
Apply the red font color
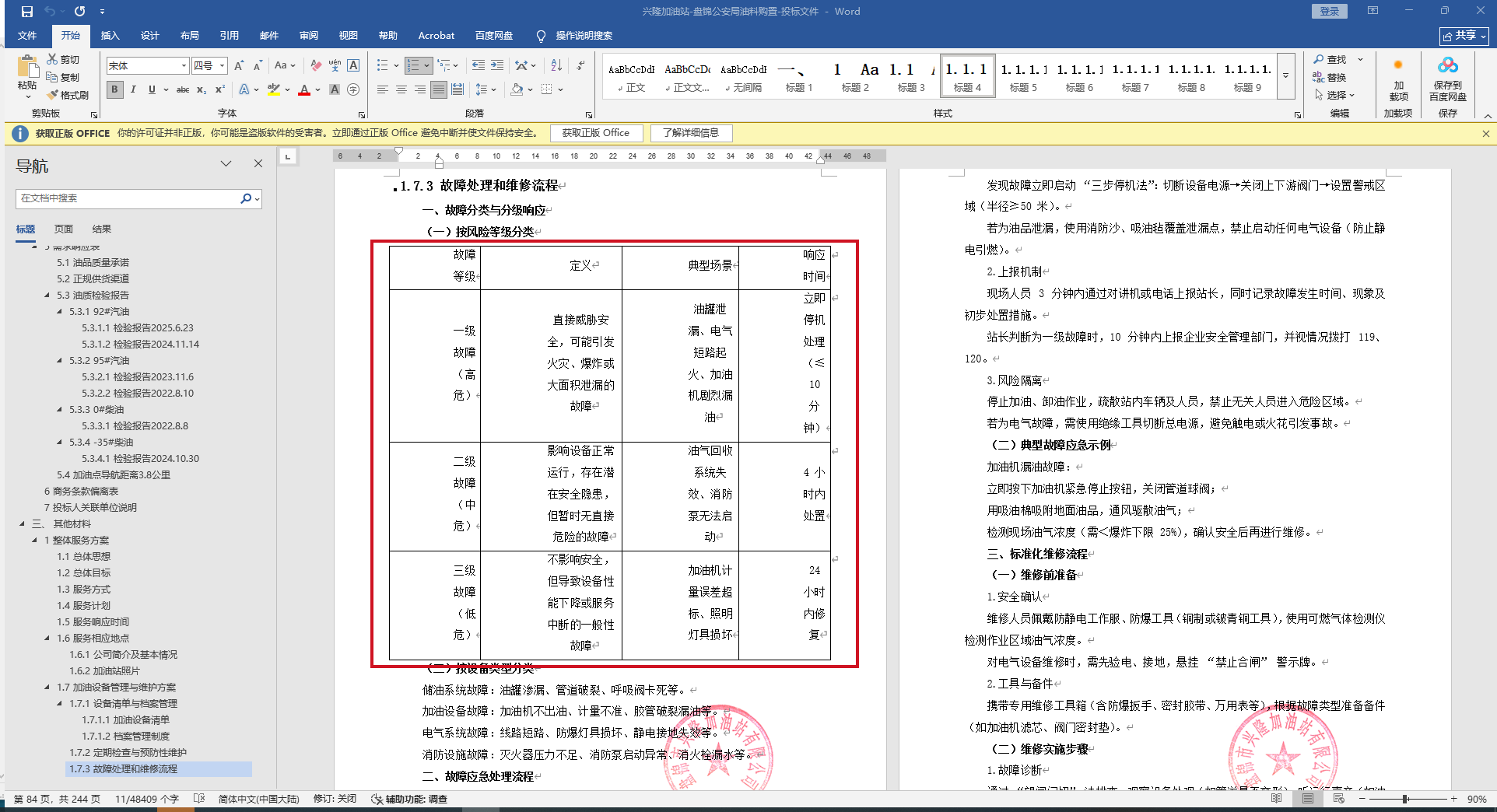click(304, 89)
